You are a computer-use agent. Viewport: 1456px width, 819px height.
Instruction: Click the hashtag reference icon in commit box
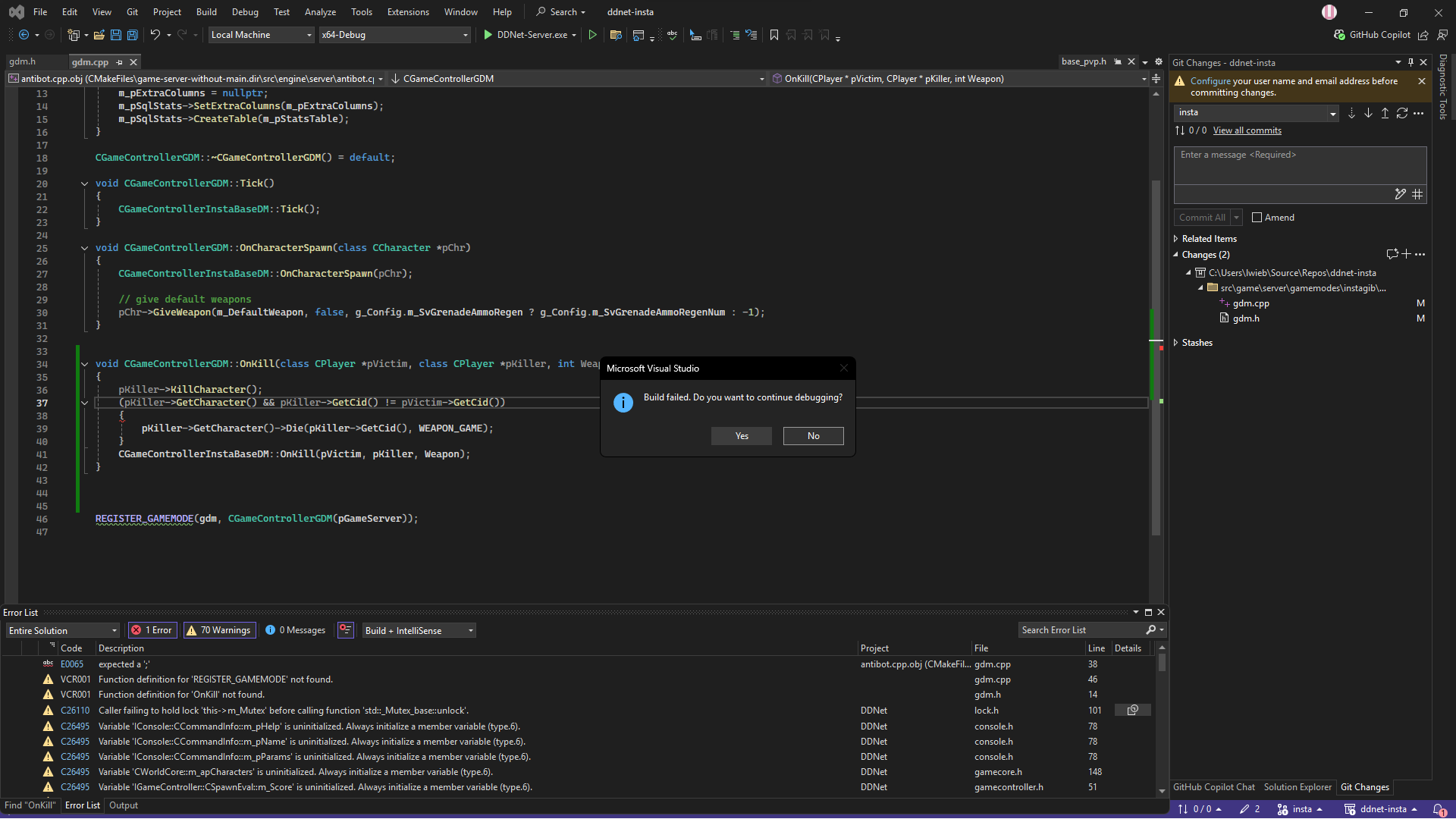coord(1417,194)
